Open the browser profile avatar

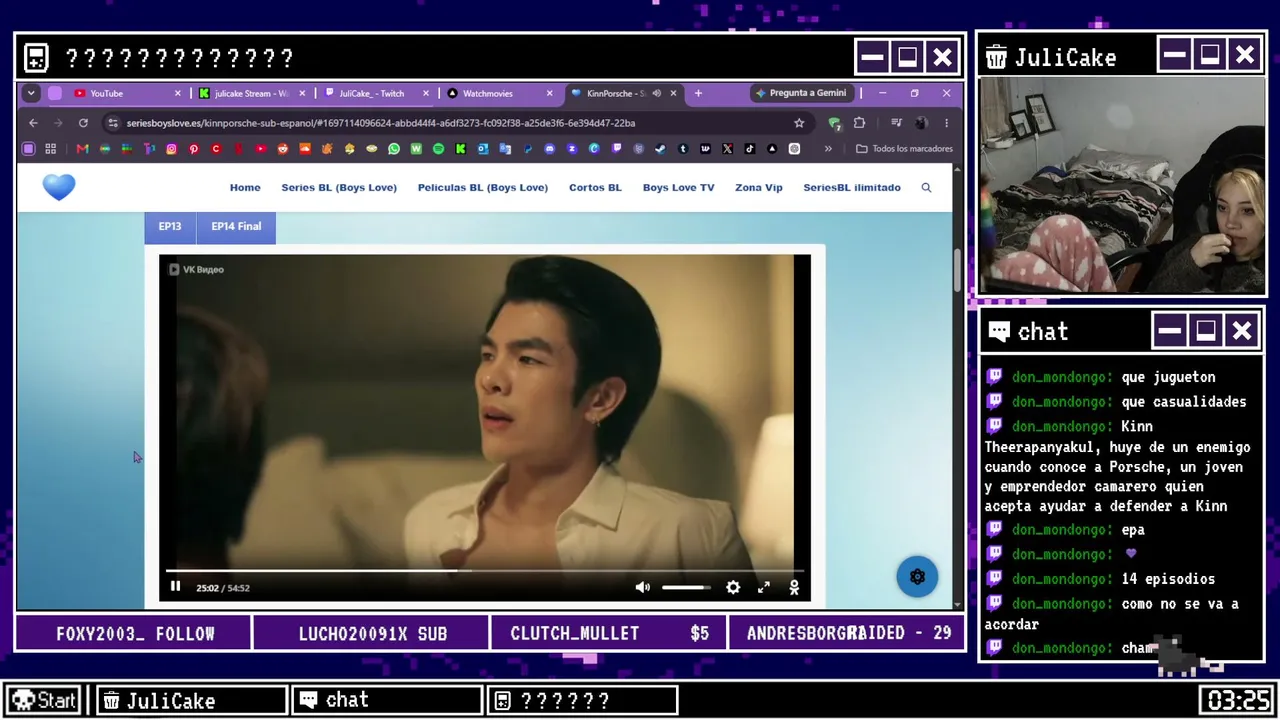coord(921,123)
